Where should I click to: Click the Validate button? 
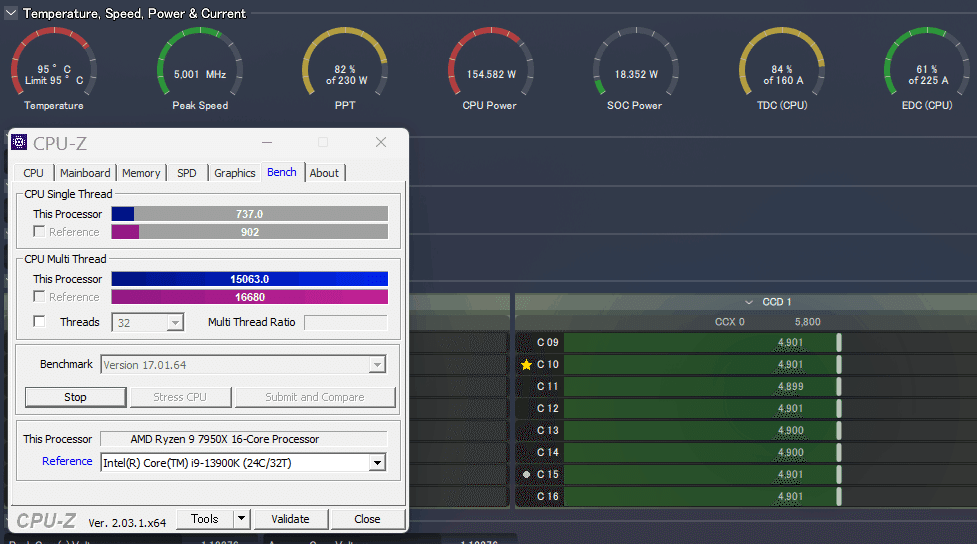coord(290,518)
